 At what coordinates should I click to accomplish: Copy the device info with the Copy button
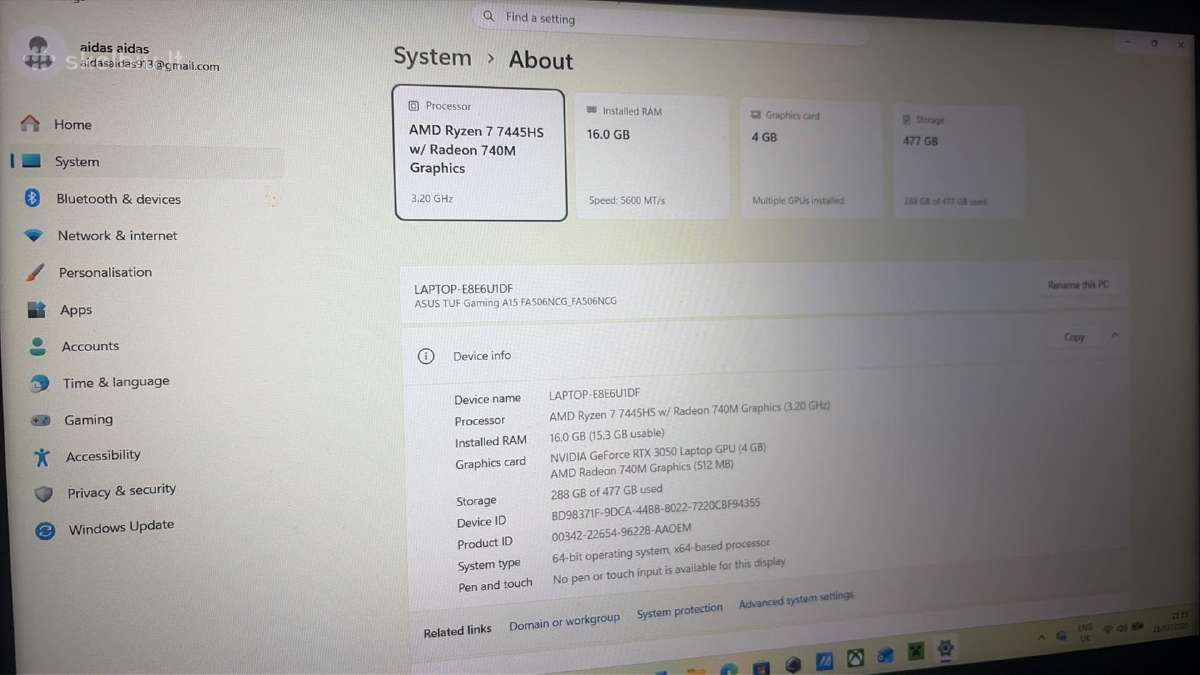coord(1074,337)
